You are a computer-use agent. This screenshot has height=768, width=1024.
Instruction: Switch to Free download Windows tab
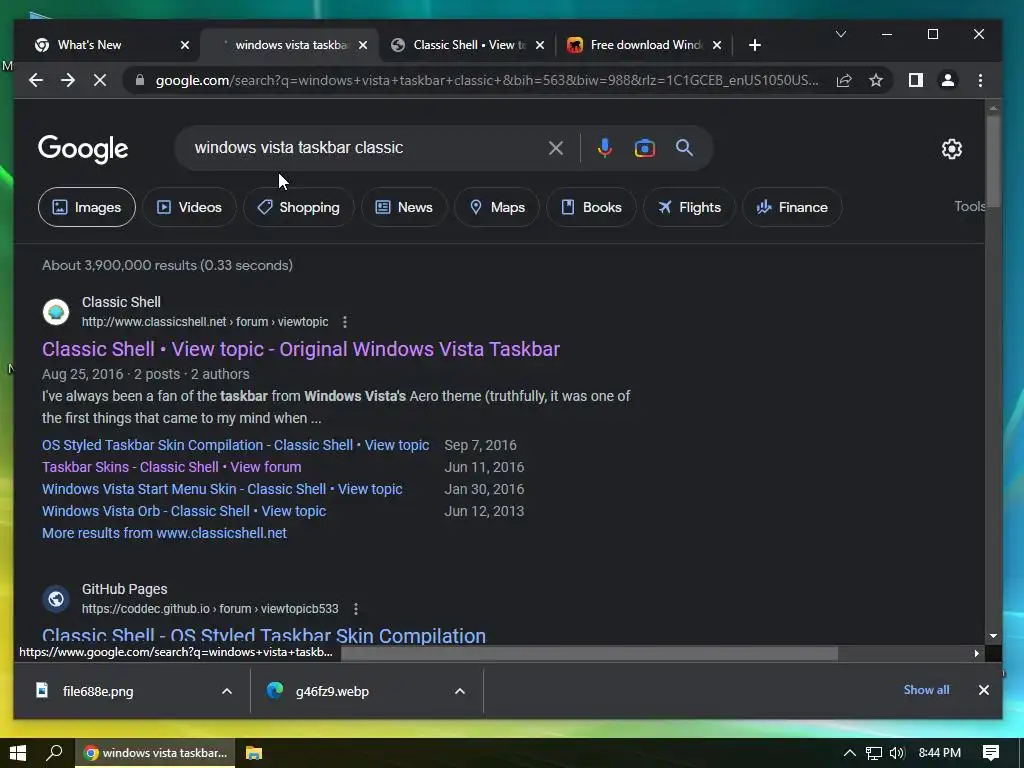646,45
